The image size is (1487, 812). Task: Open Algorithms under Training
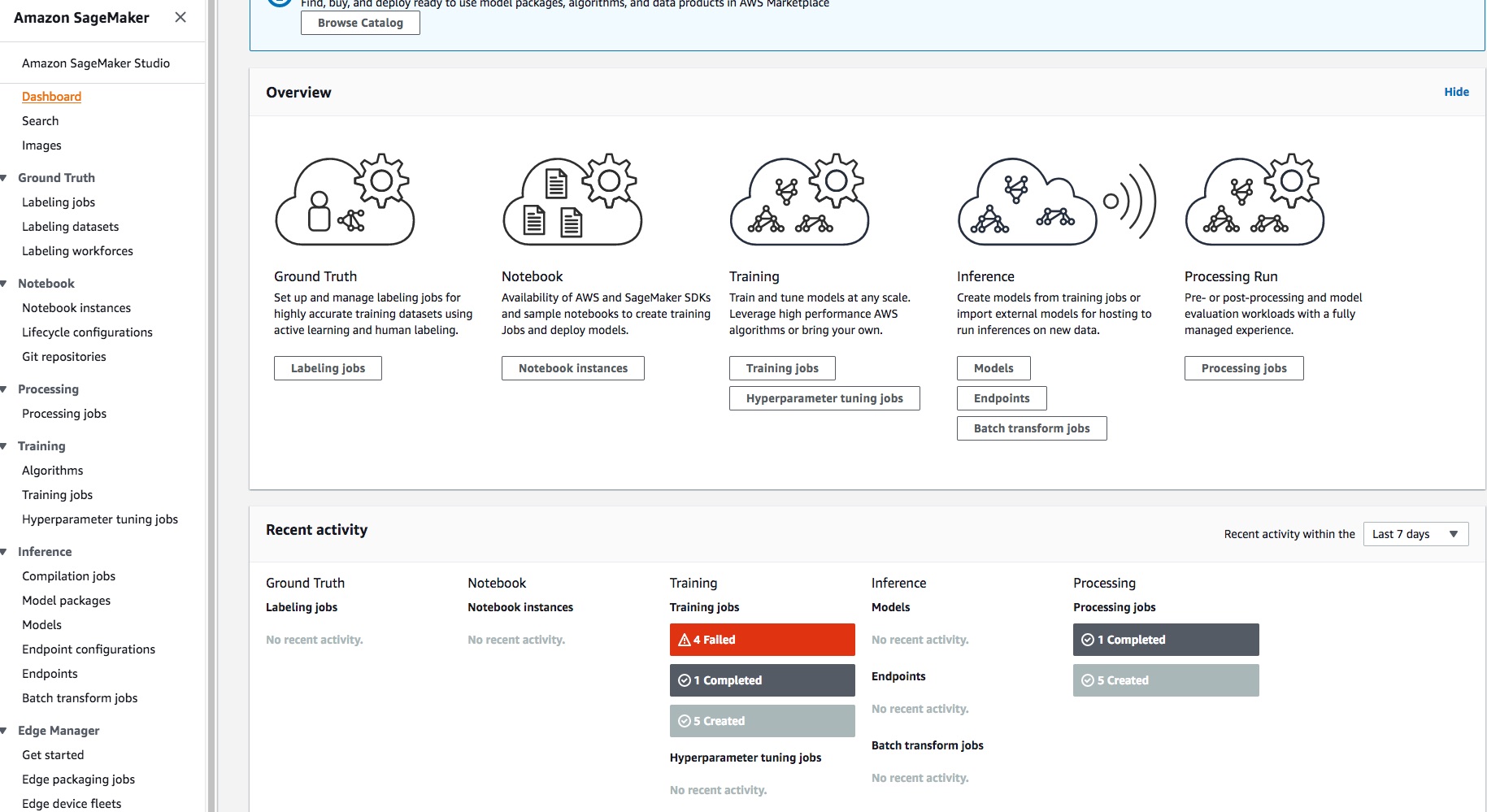(53, 471)
